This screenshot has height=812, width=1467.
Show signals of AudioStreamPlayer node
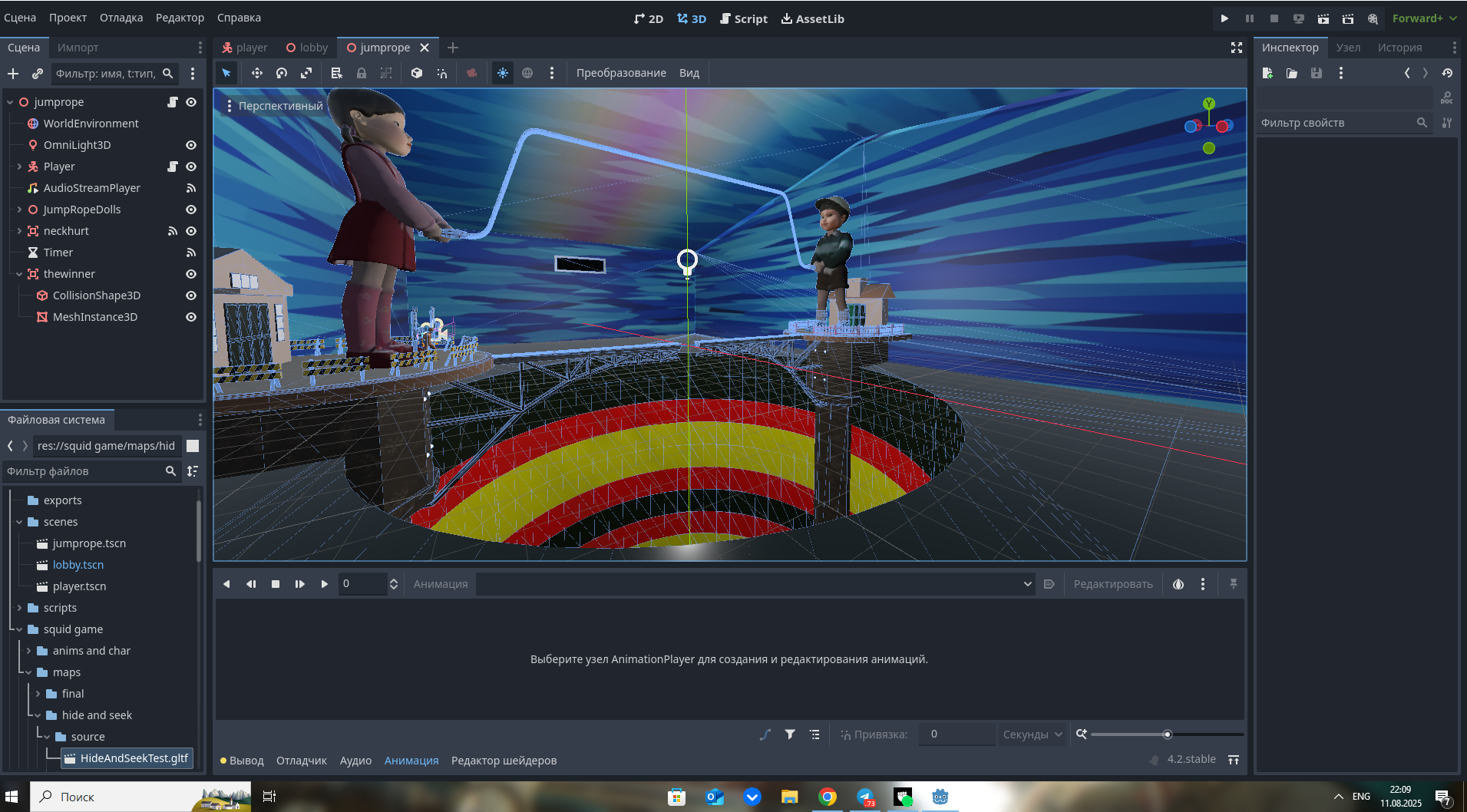click(191, 188)
